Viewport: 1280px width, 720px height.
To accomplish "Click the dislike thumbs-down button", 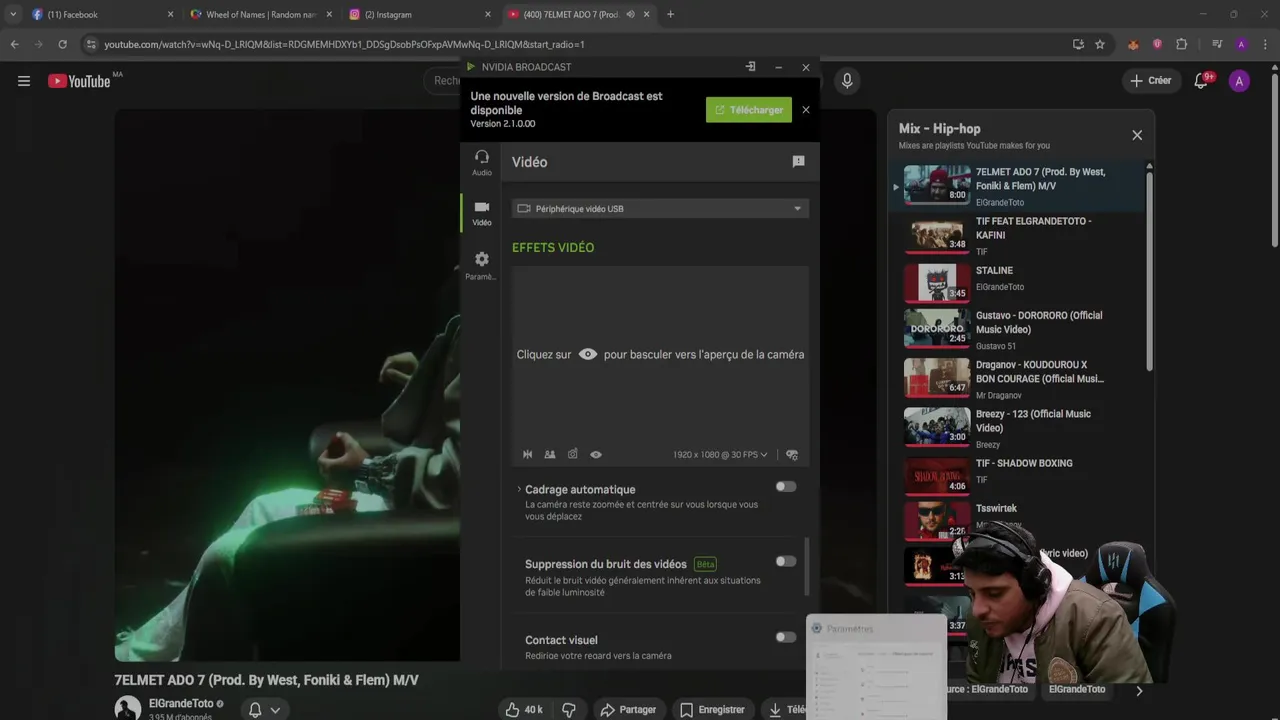I will 568,709.
